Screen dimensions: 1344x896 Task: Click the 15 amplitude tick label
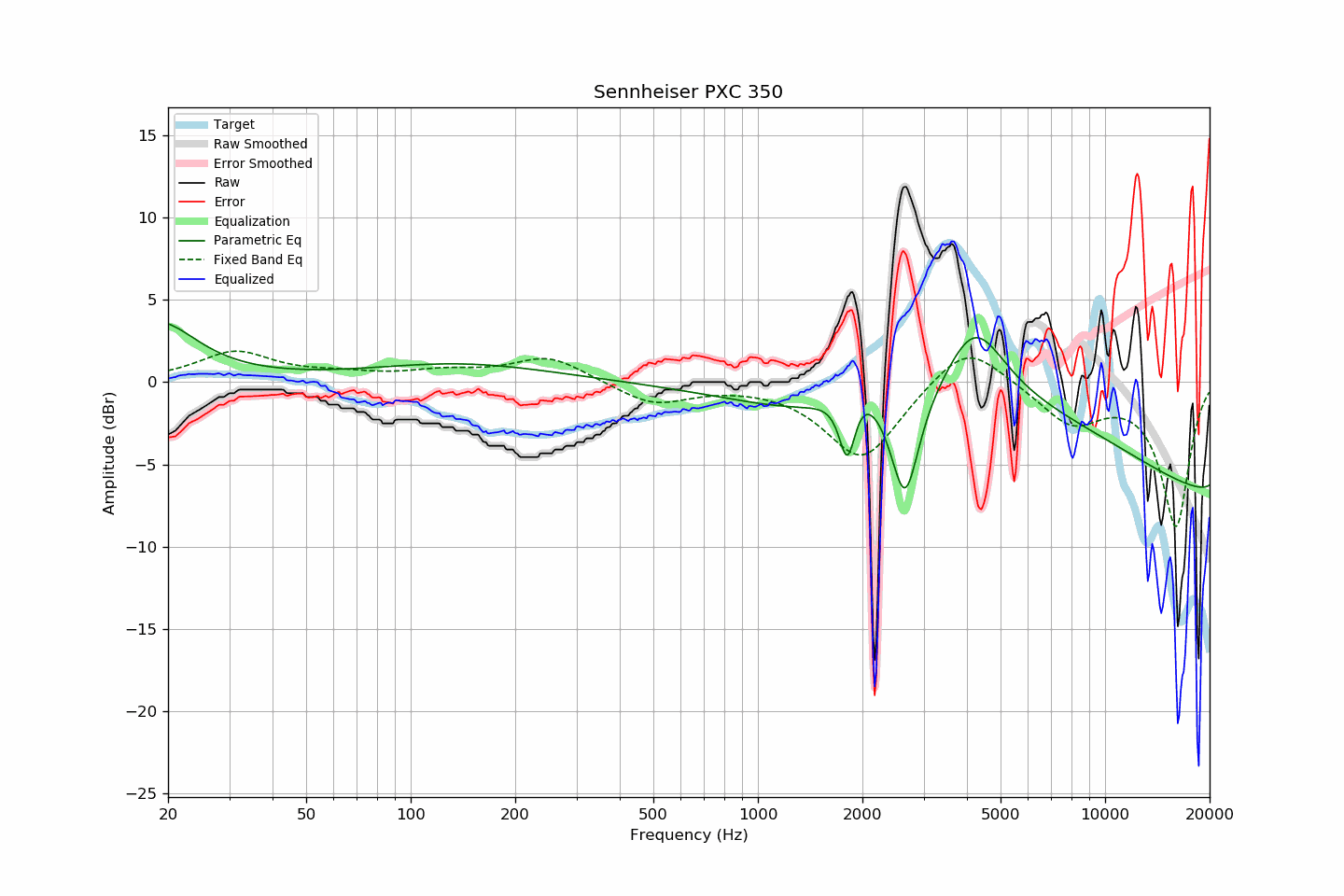(x=148, y=135)
